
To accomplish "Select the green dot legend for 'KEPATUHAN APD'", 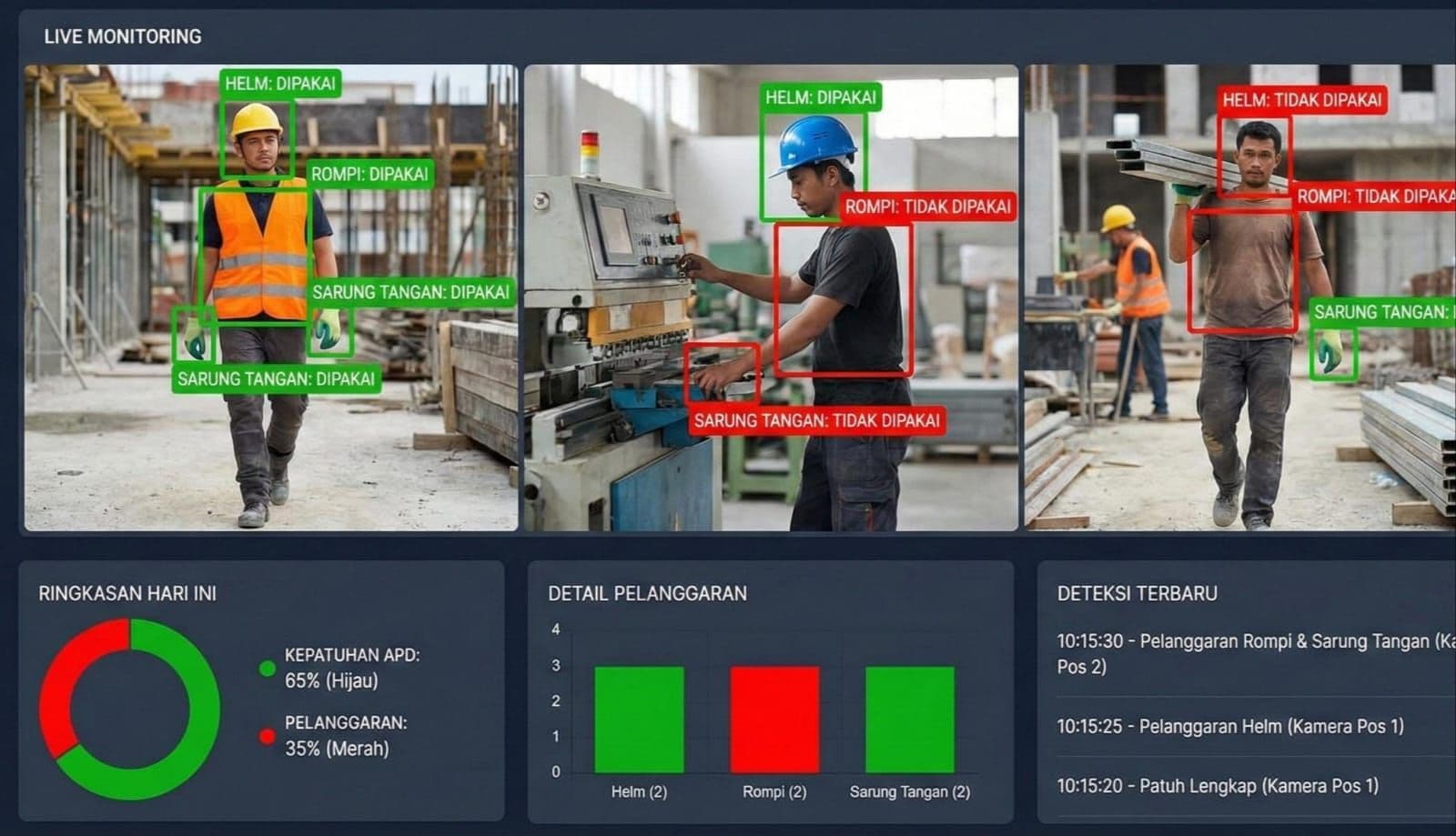I will pos(267,669).
